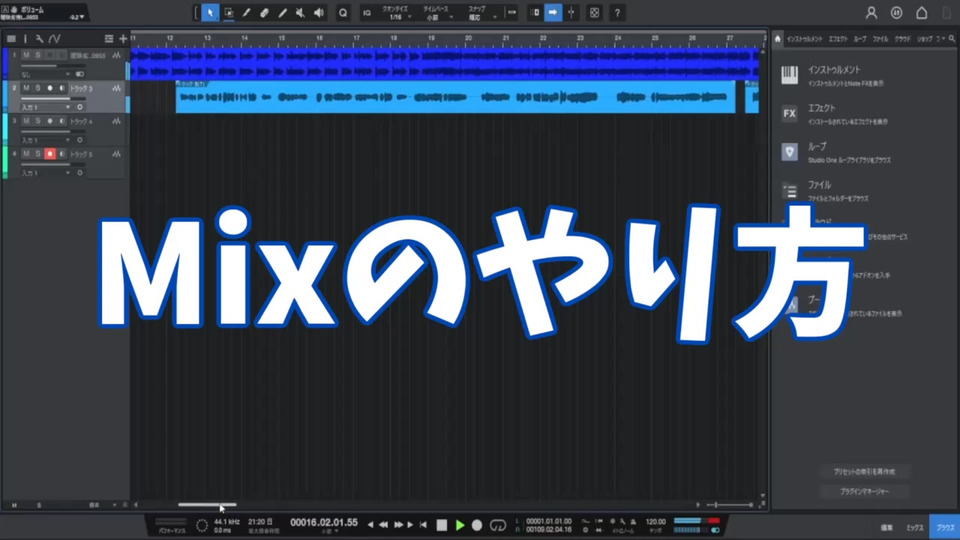Toggle monitor on トラック 4
This screenshot has height=540, width=960.
pos(61,121)
